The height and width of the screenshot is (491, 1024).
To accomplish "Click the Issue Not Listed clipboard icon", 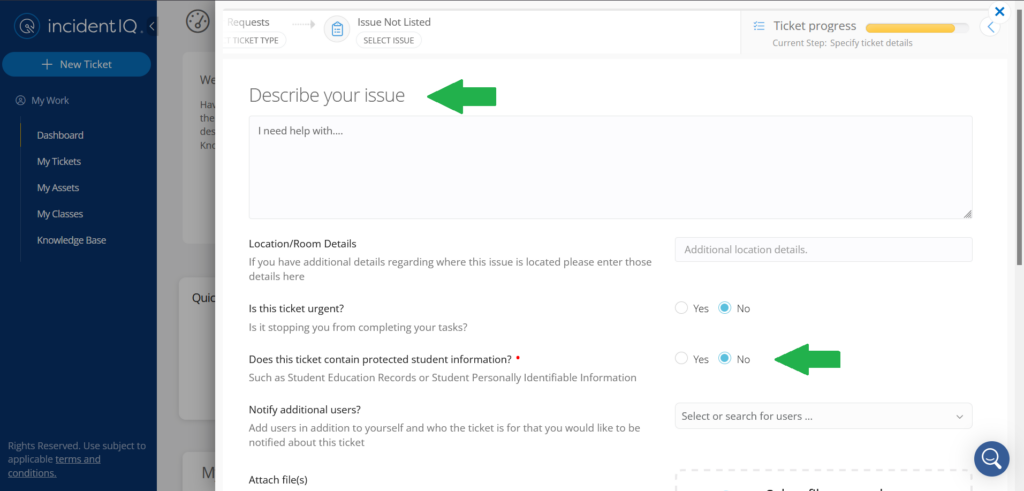I will (337, 29).
